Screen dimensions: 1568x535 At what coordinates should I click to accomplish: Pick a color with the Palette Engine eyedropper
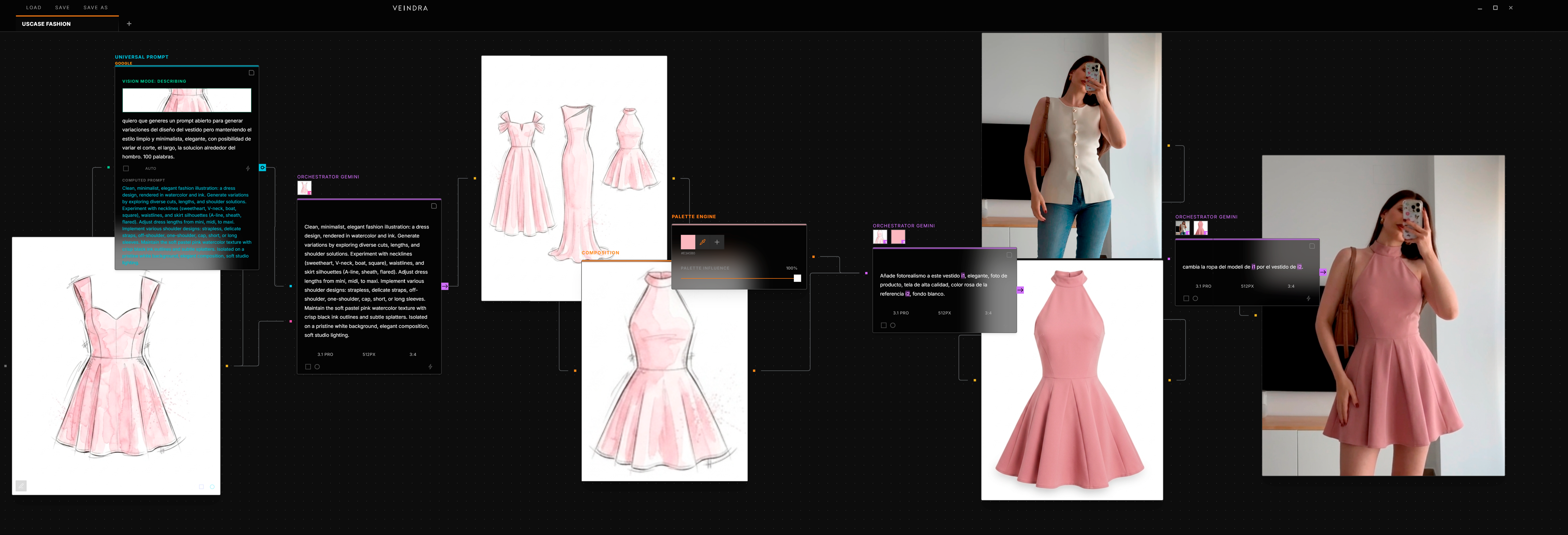pyautogui.click(x=702, y=242)
